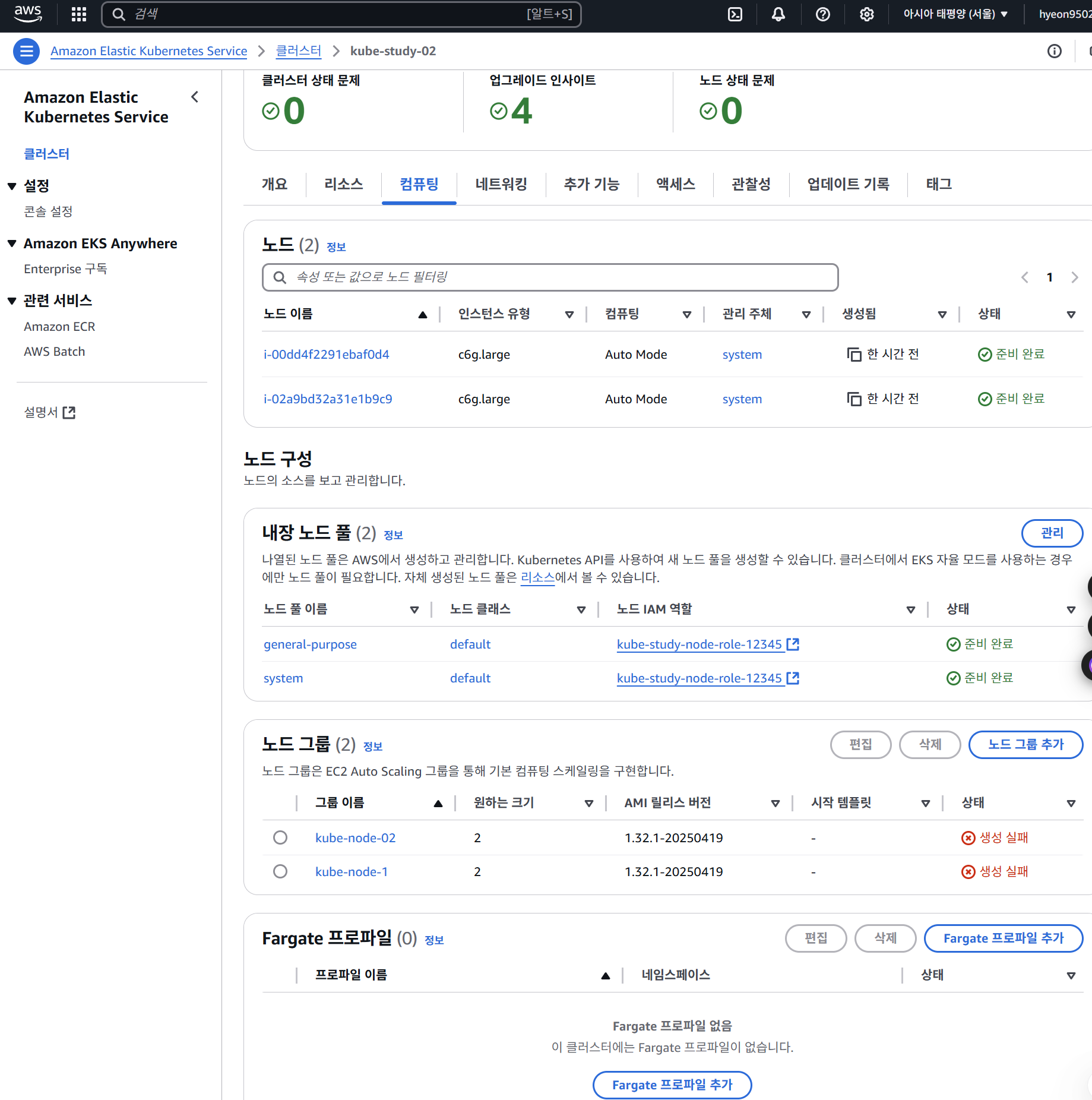The width and height of the screenshot is (1092, 1100).
Task: Sort Fargate profiles by profile name arrow
Action: click(606, 976)
